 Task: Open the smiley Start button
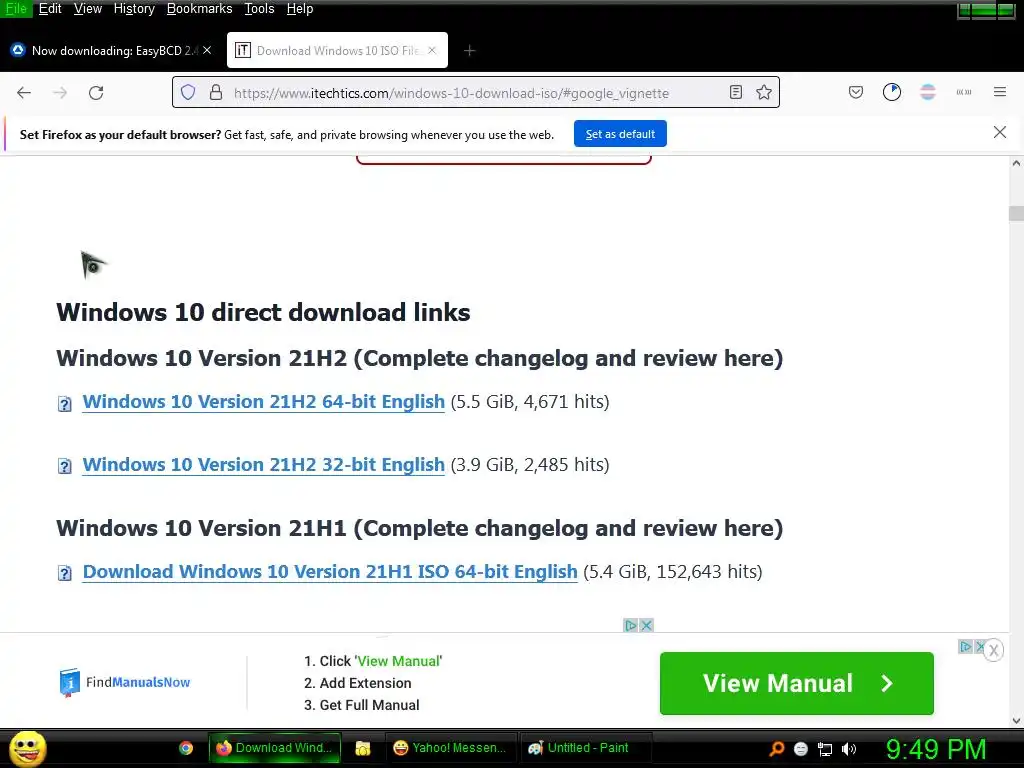point(27,748)
